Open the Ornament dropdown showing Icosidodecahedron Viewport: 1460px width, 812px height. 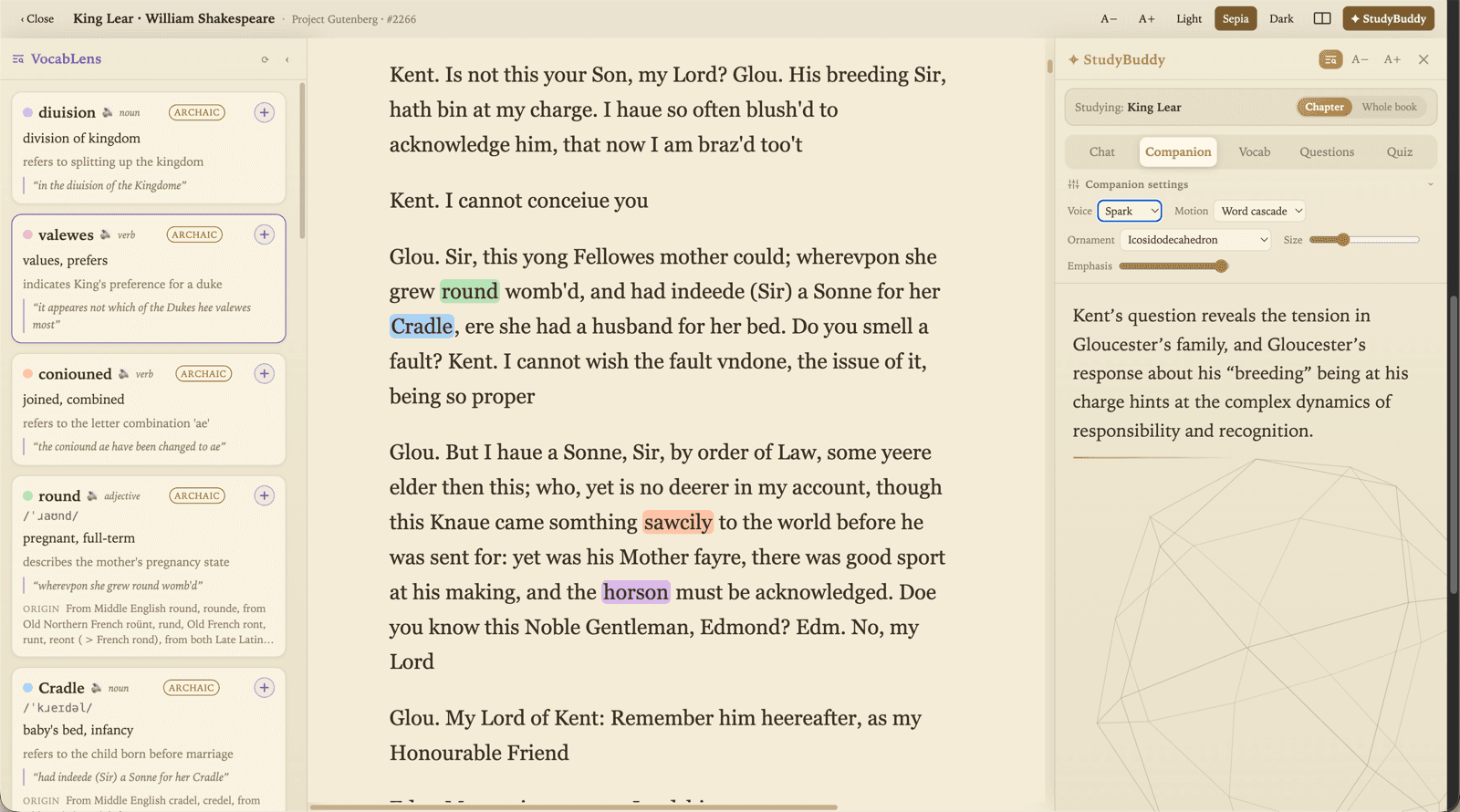[1196, 240]
